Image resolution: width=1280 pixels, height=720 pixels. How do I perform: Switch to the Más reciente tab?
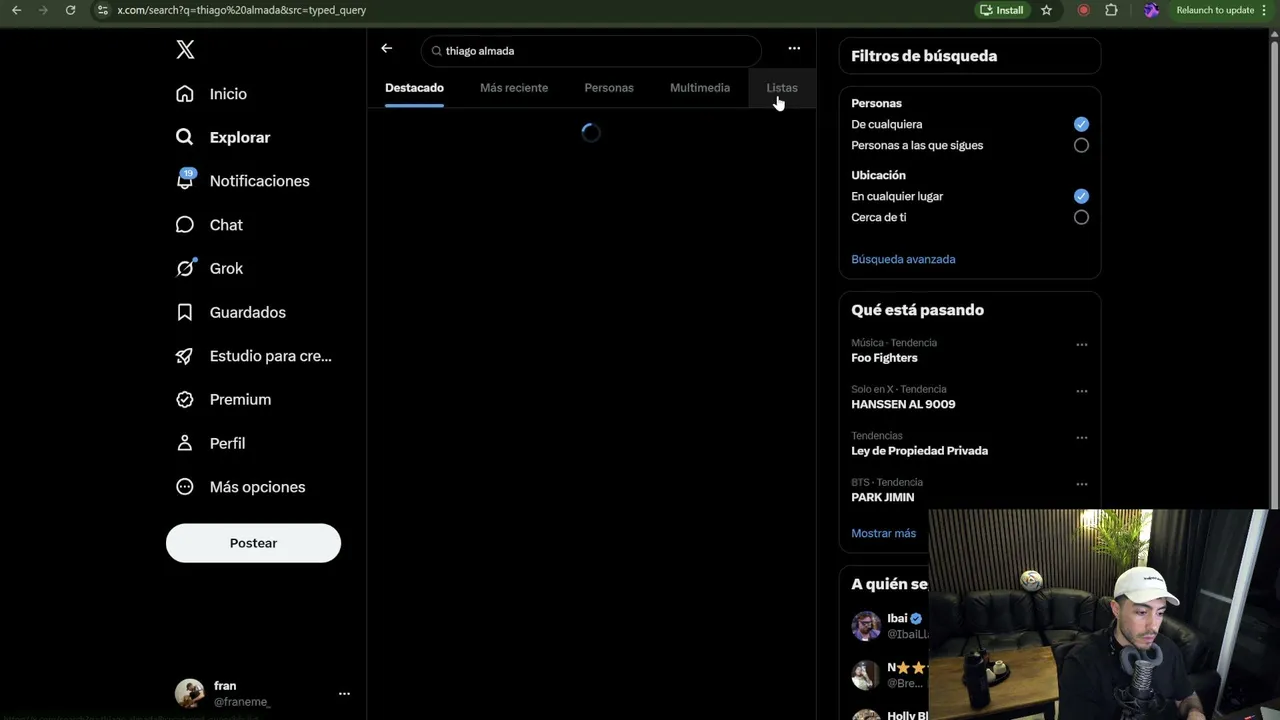pyautogui.click(x=514, y=88)
